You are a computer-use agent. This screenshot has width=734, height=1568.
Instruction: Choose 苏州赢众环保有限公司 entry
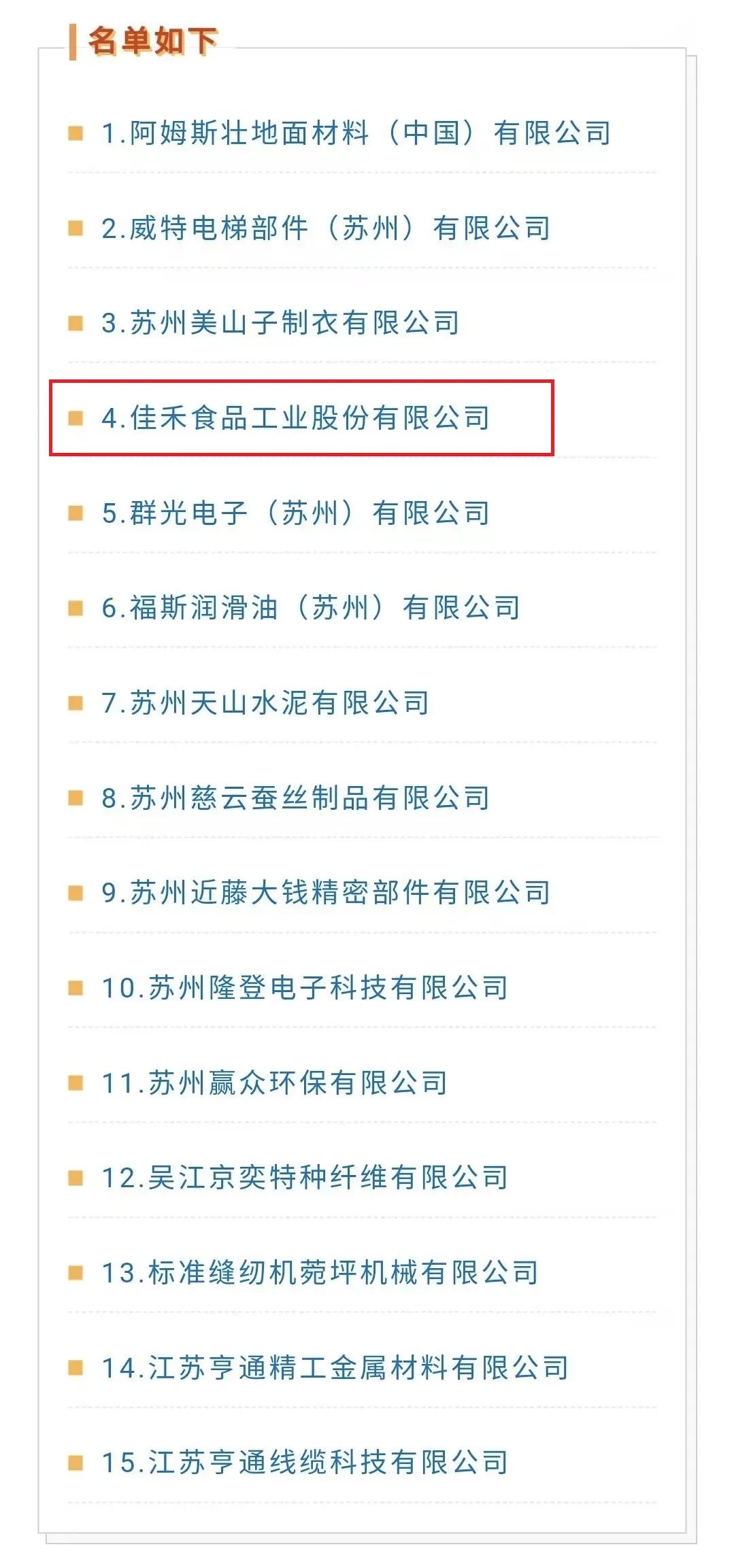pyautogui.click(x=274, y=1083)
